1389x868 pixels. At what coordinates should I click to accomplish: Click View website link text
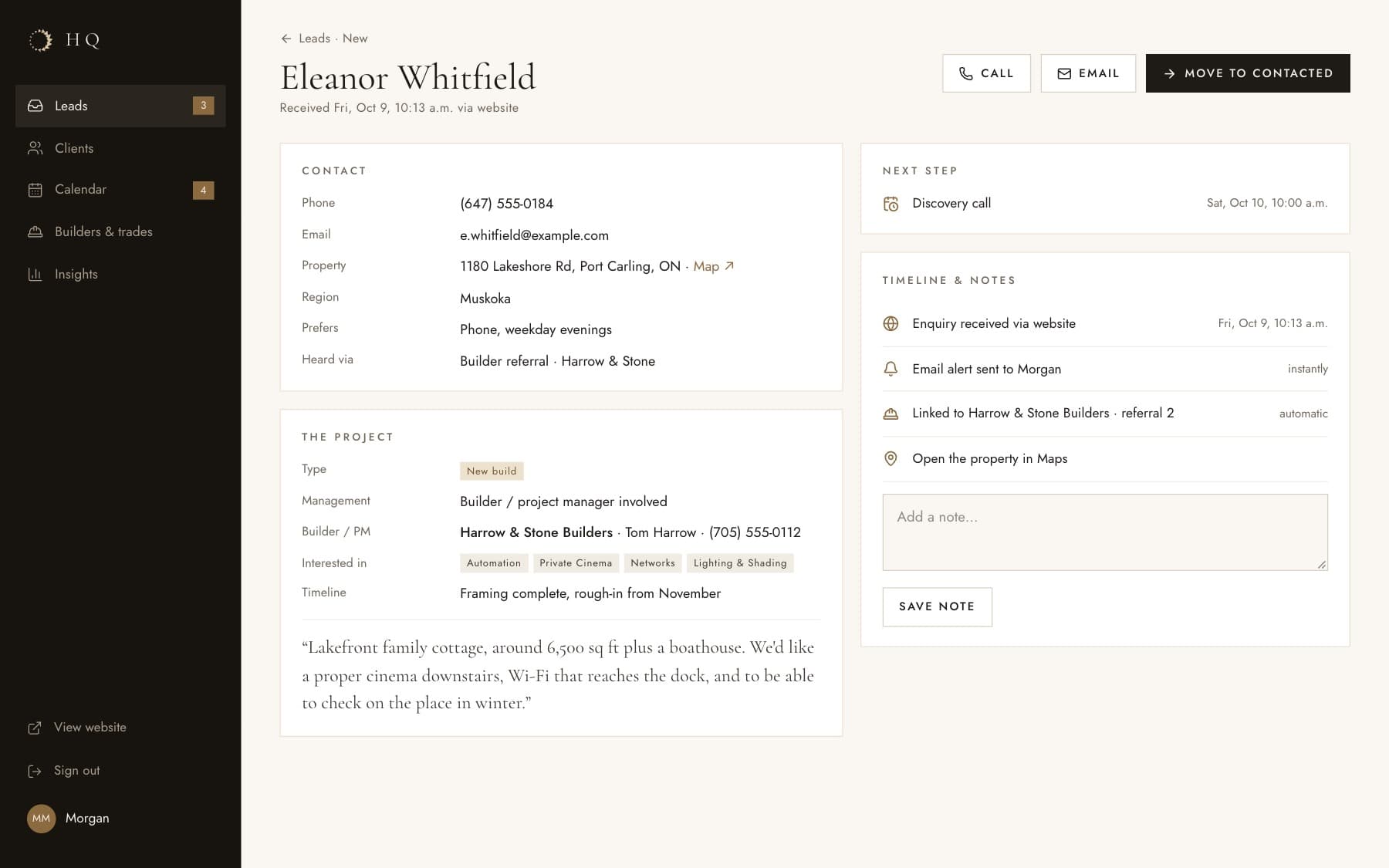pos(90,727)
